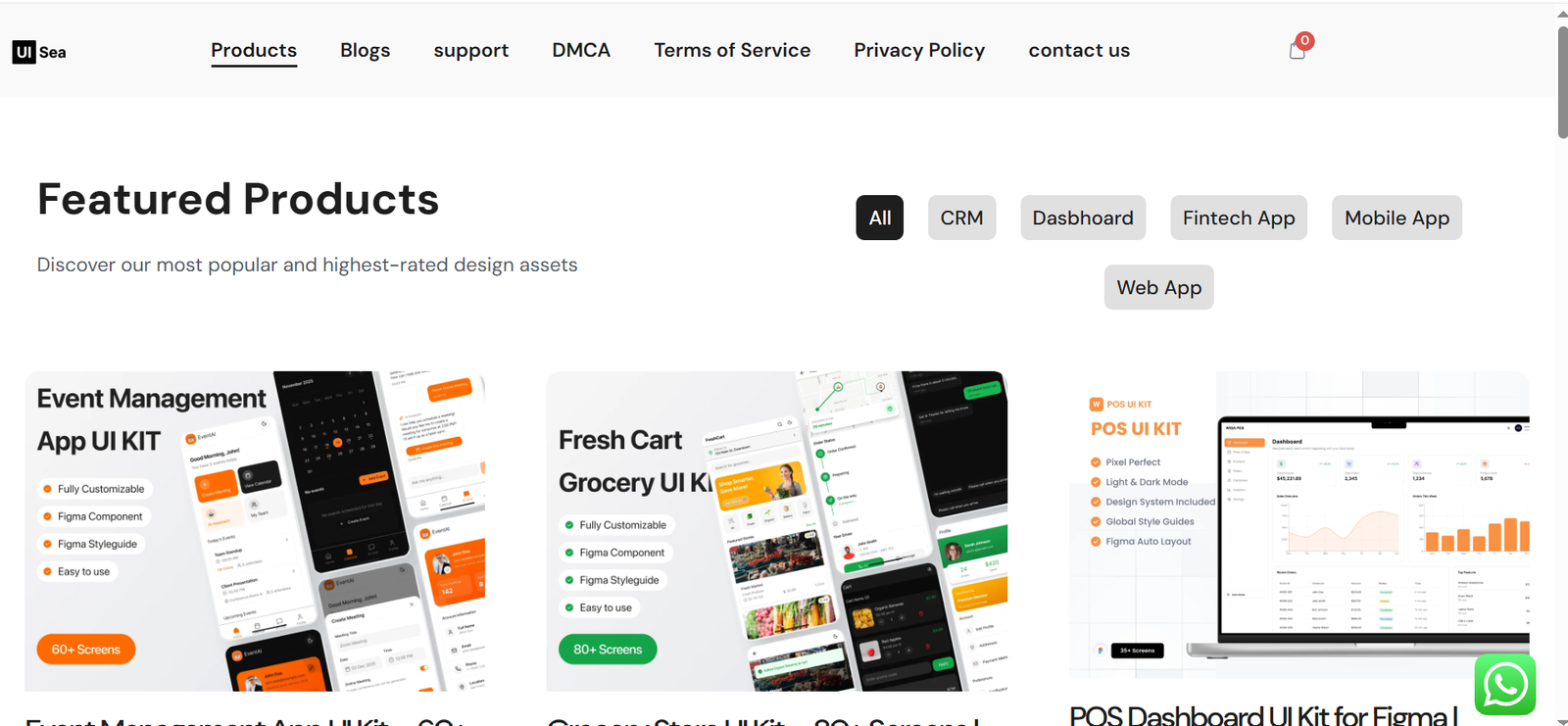Go to the Blogs page
This screenshot has width=1568, height=726.
tap(366, 50)
